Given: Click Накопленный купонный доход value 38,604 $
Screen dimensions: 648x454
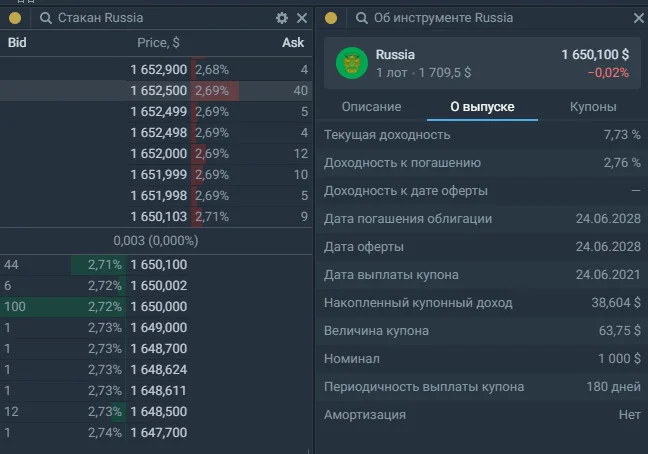Looking at the screenshot, I should [x=616, y=303].
